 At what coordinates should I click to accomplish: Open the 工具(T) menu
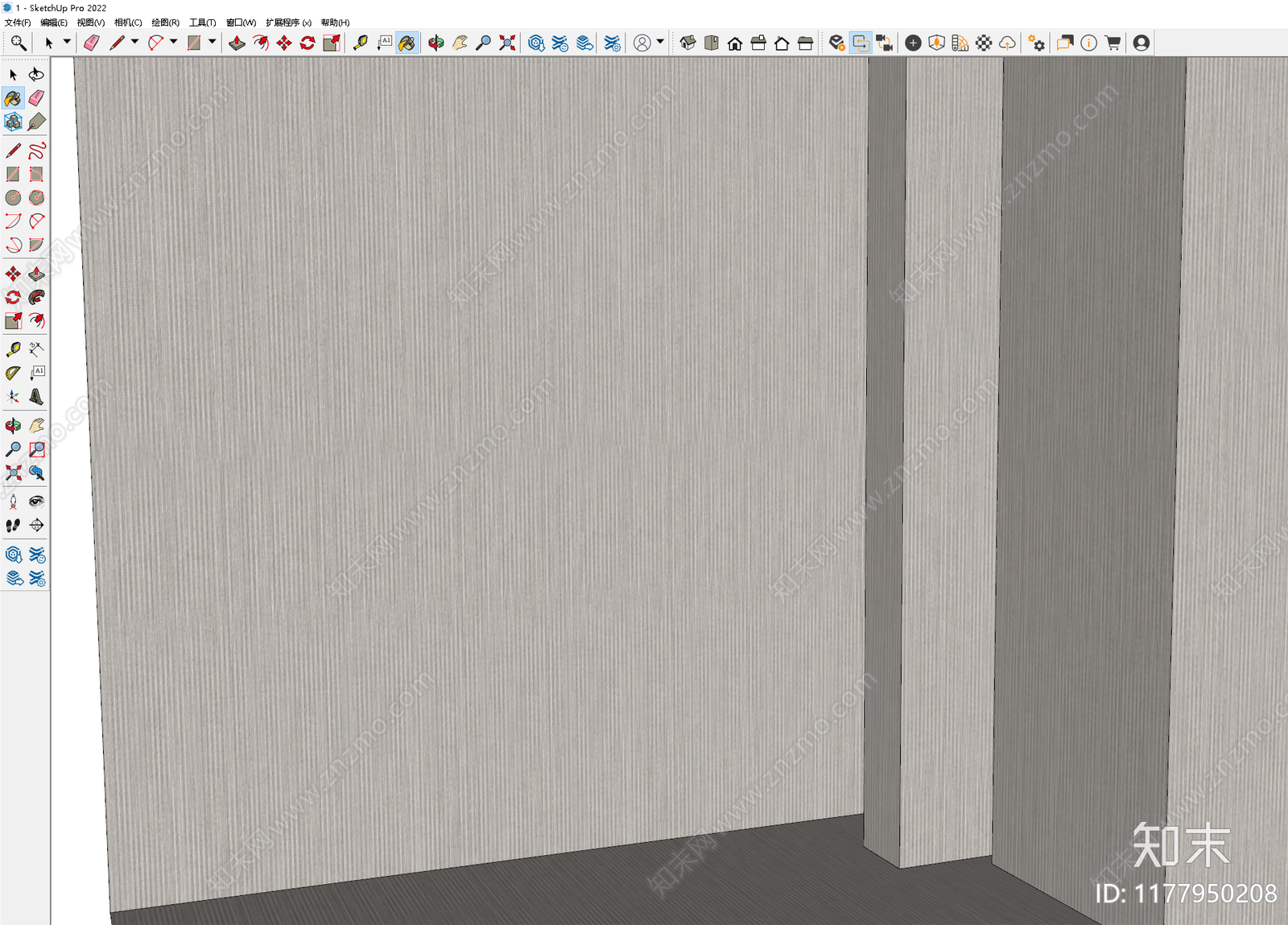pos(203,23)
